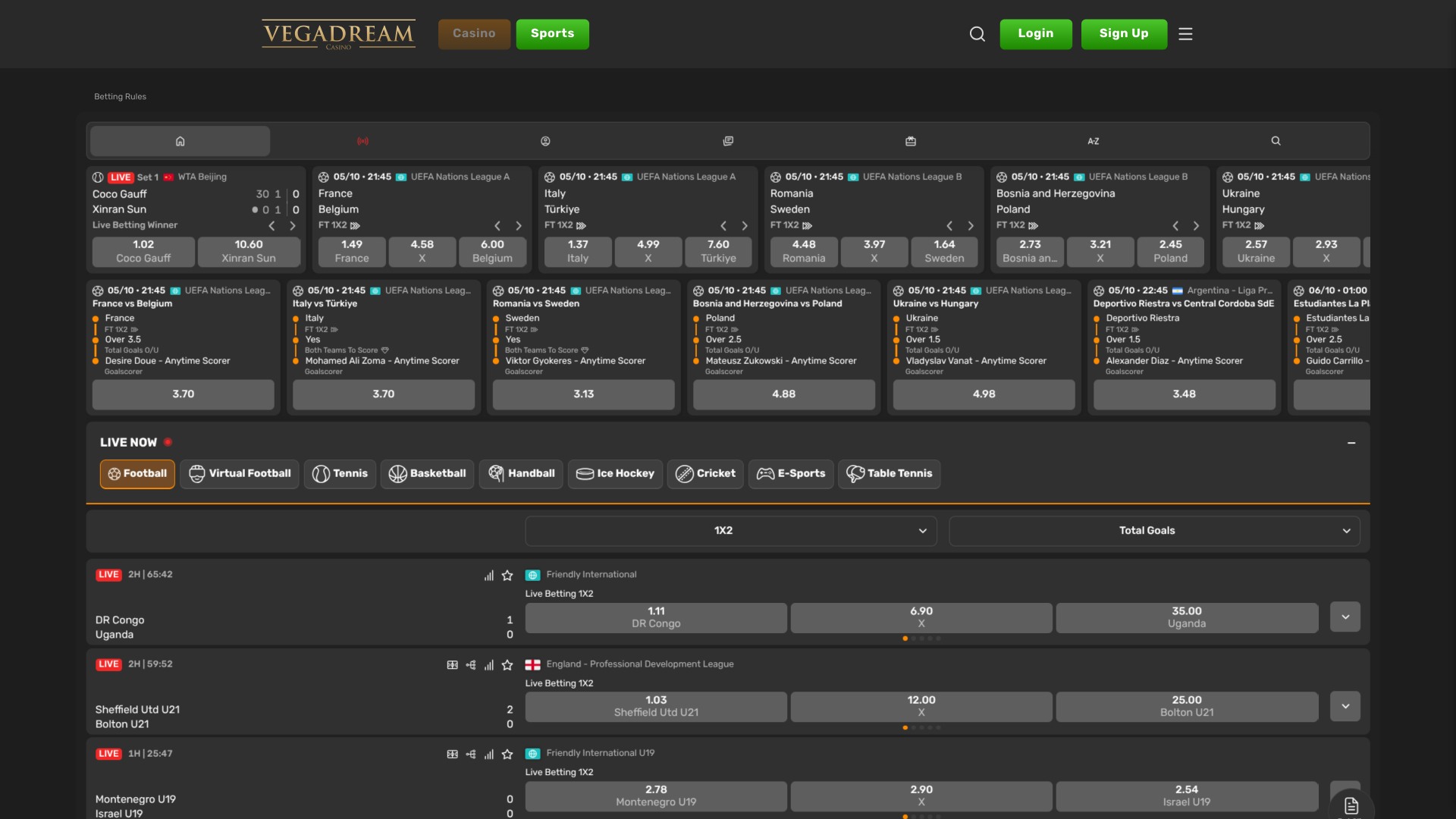Viewport: 1456px width, 819px height.
Task: Show statistics for DR Congo vs Uganda
Action: [489, 576]
